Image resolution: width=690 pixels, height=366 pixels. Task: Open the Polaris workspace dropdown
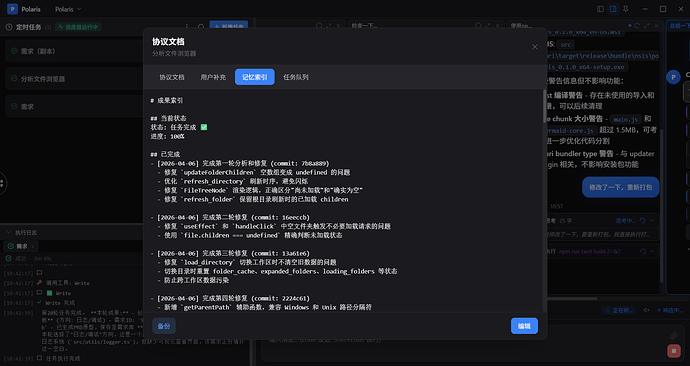coord(68,9)
